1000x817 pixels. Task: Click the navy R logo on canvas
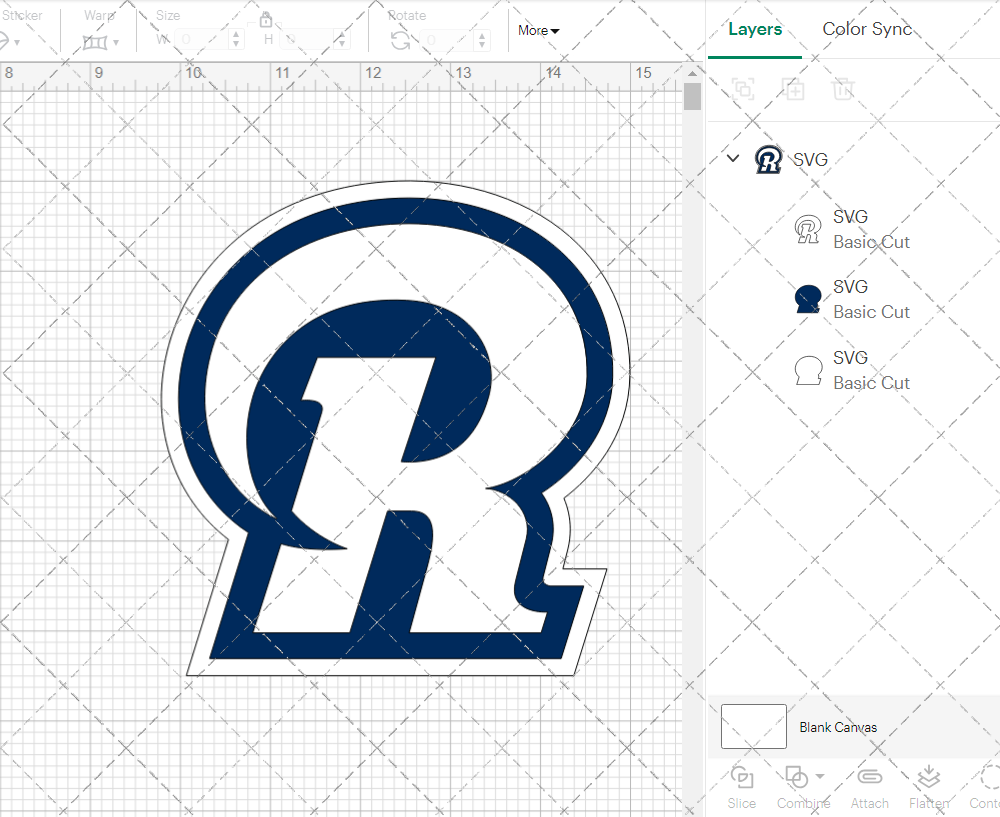click(x=396, y=429)
